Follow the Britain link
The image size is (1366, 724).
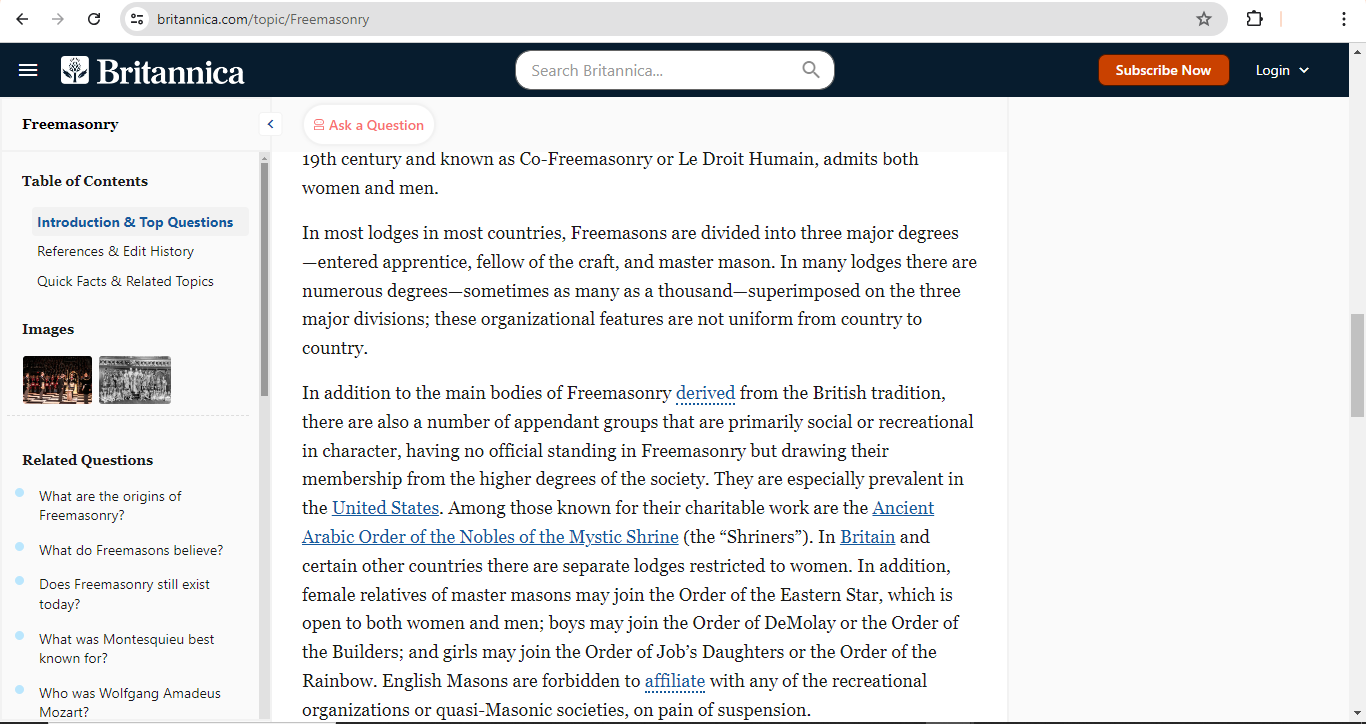[867, 537]
